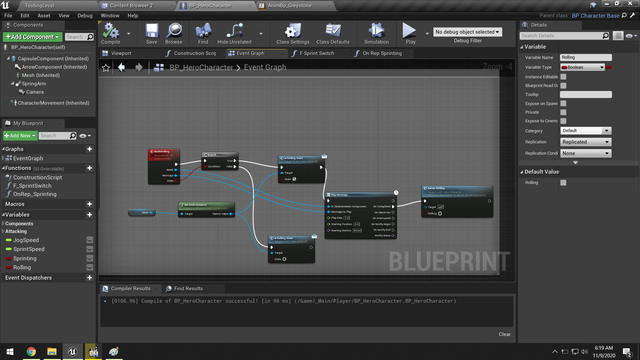This screenshot has height=360, width=640.
Task: Add a new graph with plus icon
Action: pyautogui.click(x=89, y=149)
